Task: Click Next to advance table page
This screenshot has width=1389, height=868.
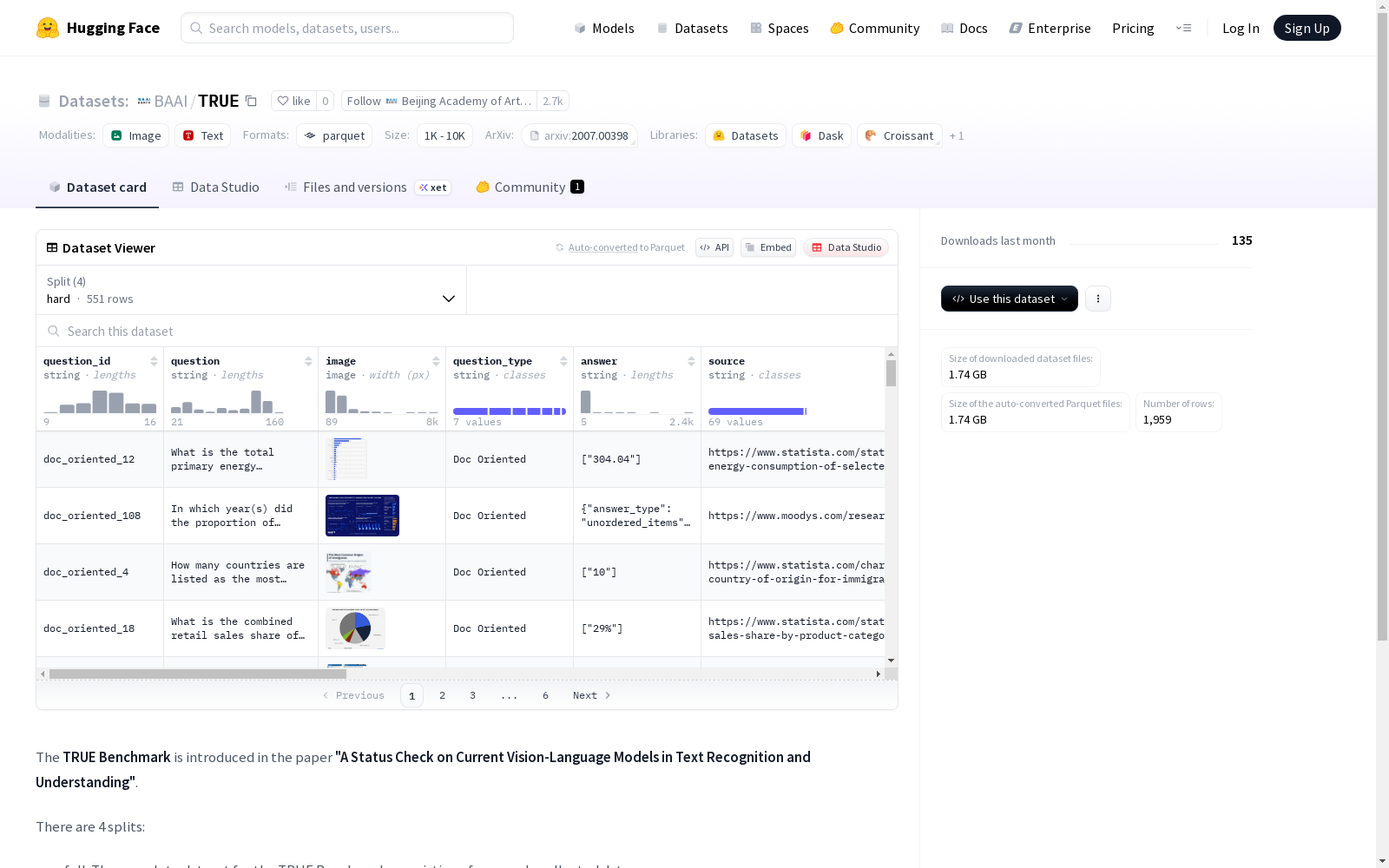Action: (x=592, y=695)
